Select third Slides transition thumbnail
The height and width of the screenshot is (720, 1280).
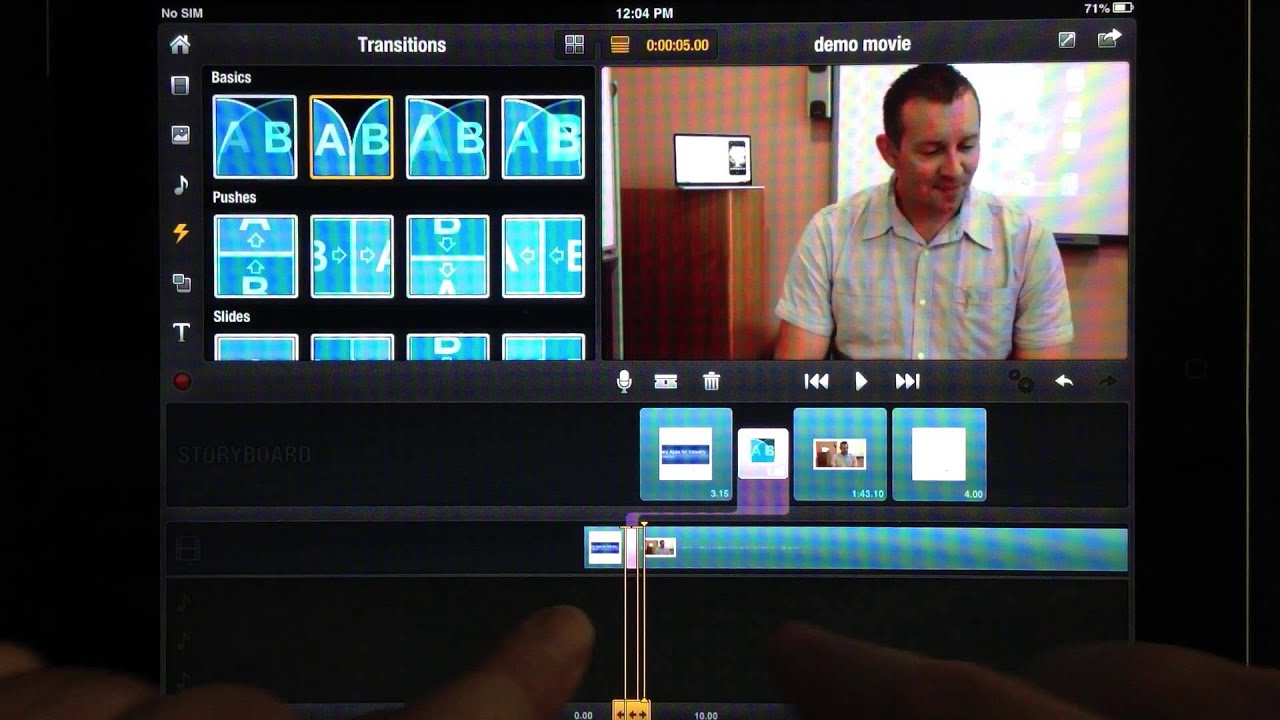[447, 348]
